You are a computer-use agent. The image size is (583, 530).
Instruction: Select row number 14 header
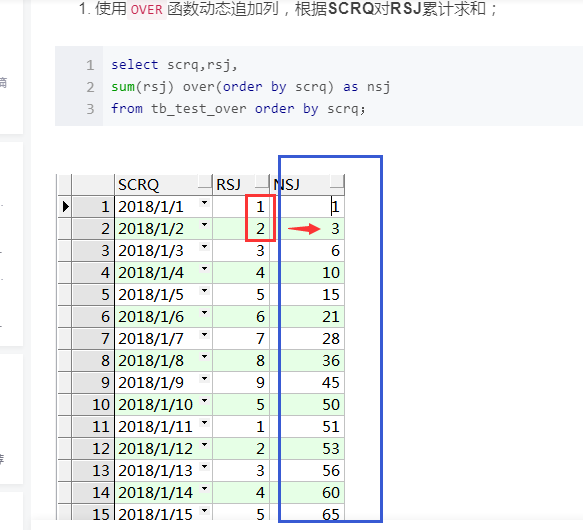[x=93, y=492]
